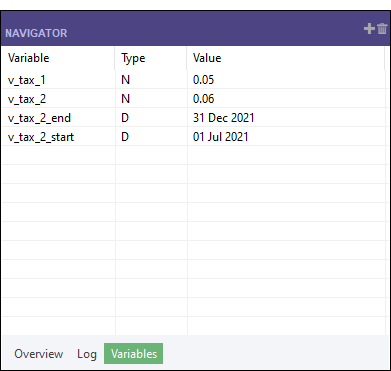This screenshot has width=391, height=371.
Task: Select the Variables tab
Action: tap(134, 353)
